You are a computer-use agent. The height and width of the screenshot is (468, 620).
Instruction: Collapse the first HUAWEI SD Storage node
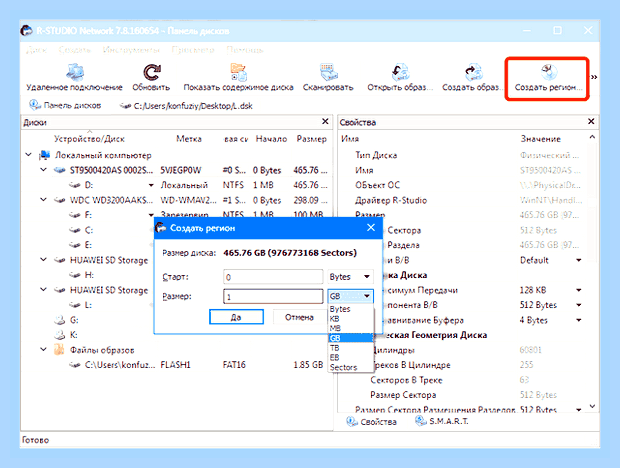pyautogui.click(x=43, y=260)
